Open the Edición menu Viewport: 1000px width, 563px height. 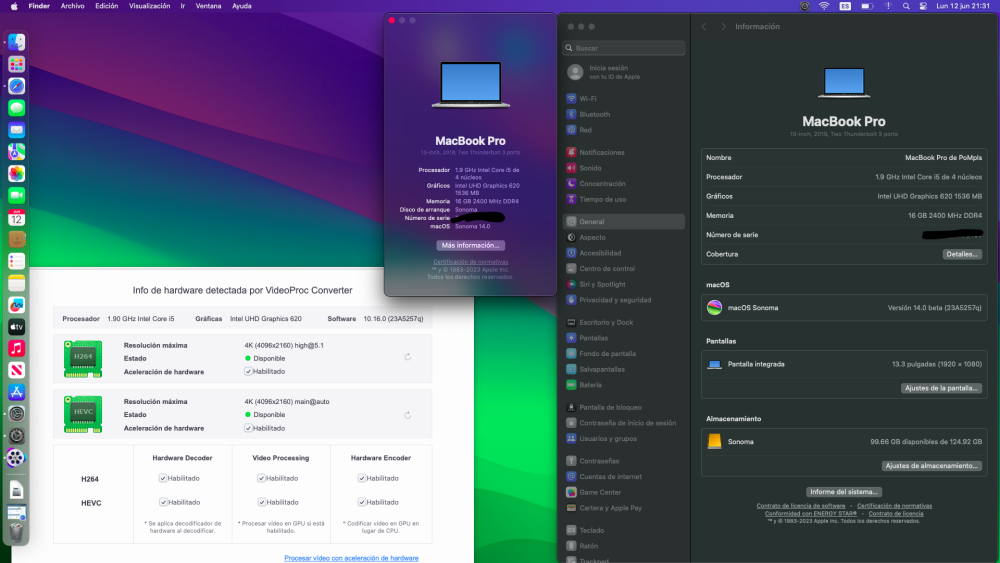pos(107,6)
